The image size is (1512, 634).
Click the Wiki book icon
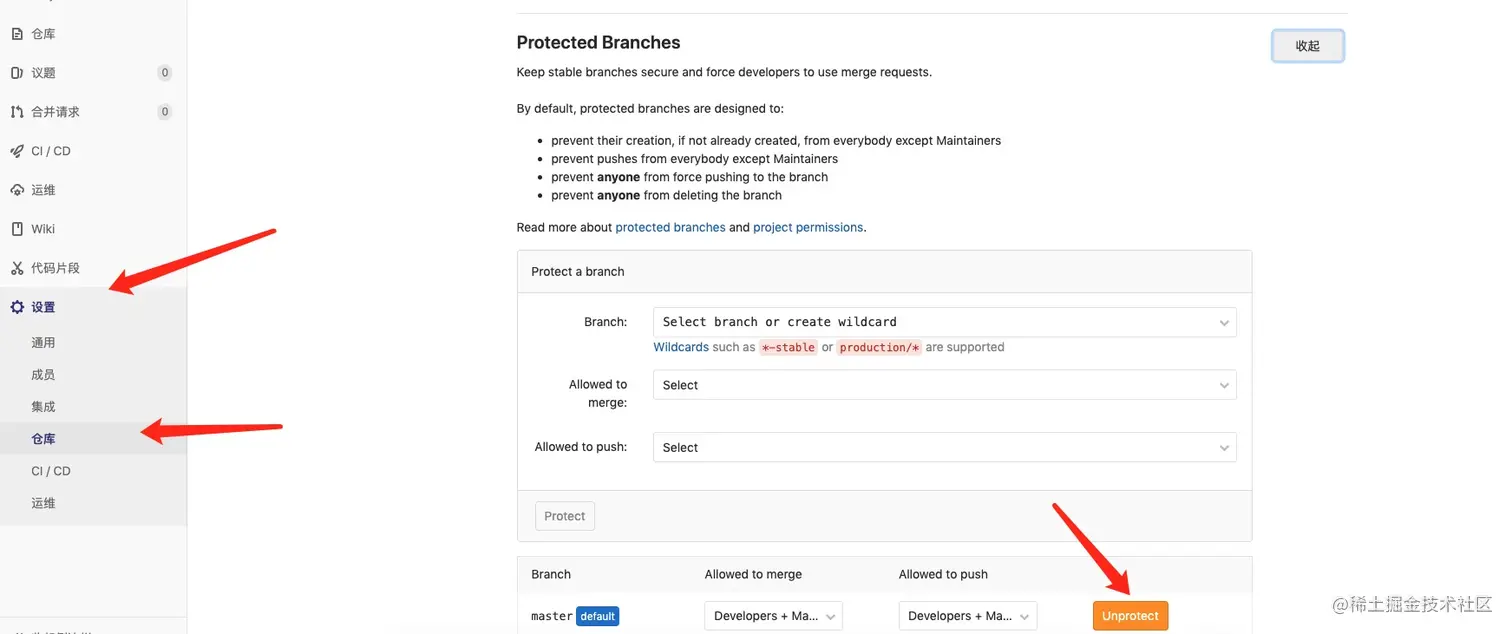pos(17,229)
